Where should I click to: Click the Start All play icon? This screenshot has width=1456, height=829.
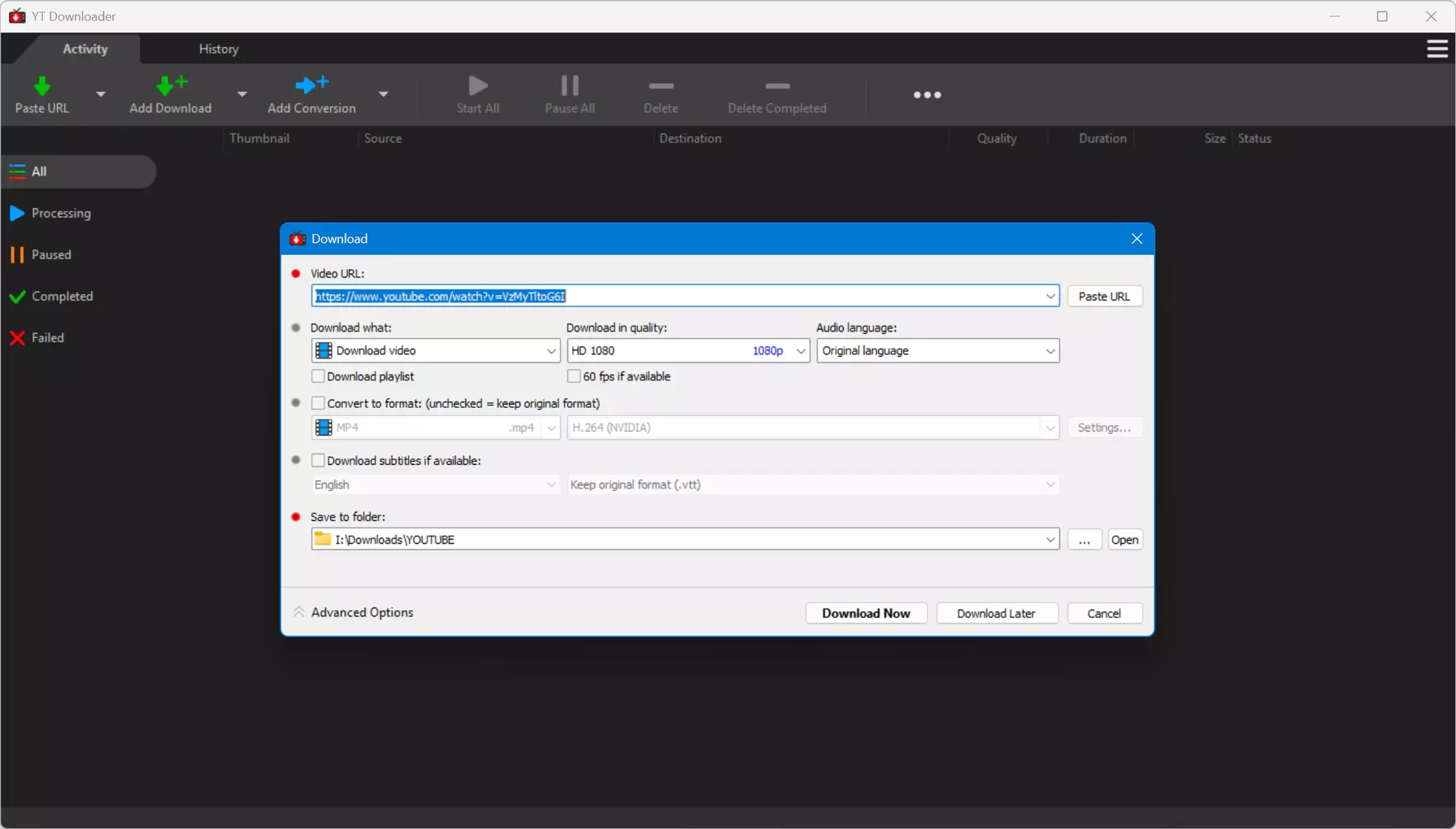tap(478, 85)
